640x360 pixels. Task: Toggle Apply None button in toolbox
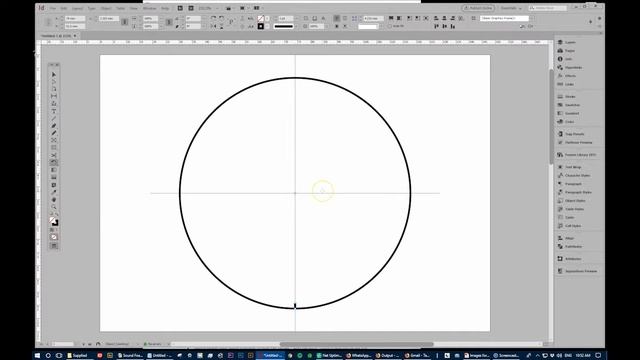click(x=54, y=237)
